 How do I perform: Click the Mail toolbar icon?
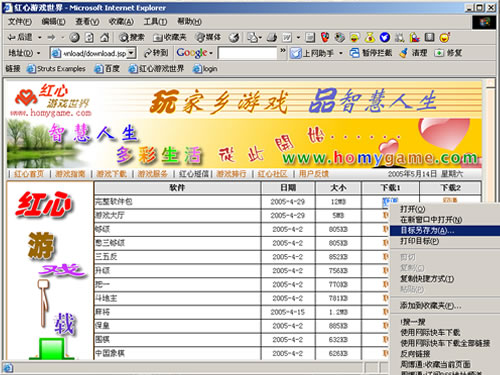pyautogui.click(x=252, y=37)
